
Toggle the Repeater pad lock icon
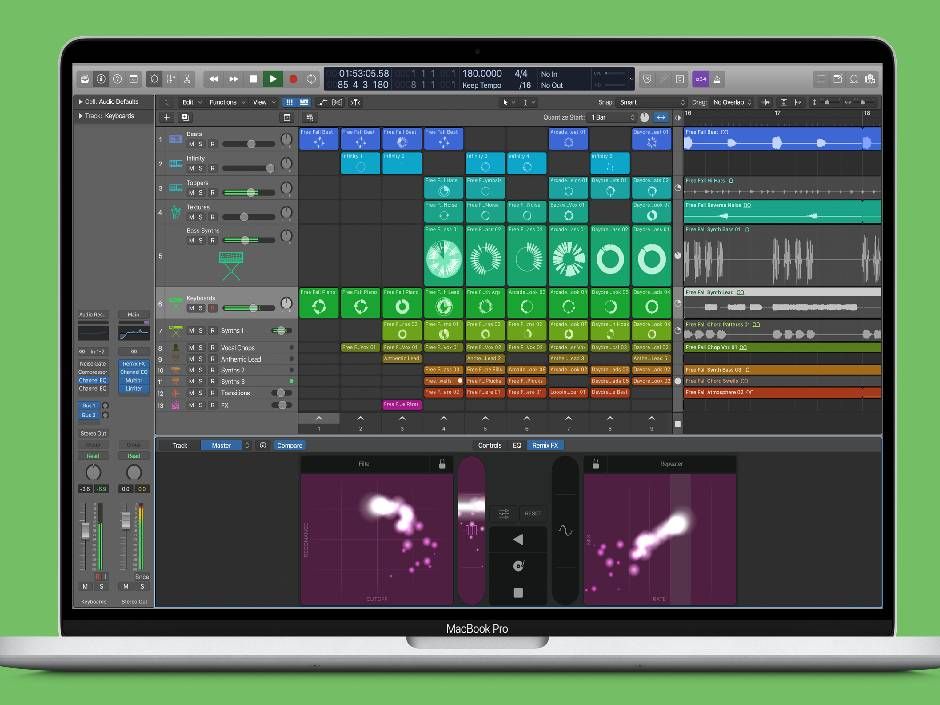[596, 464]
